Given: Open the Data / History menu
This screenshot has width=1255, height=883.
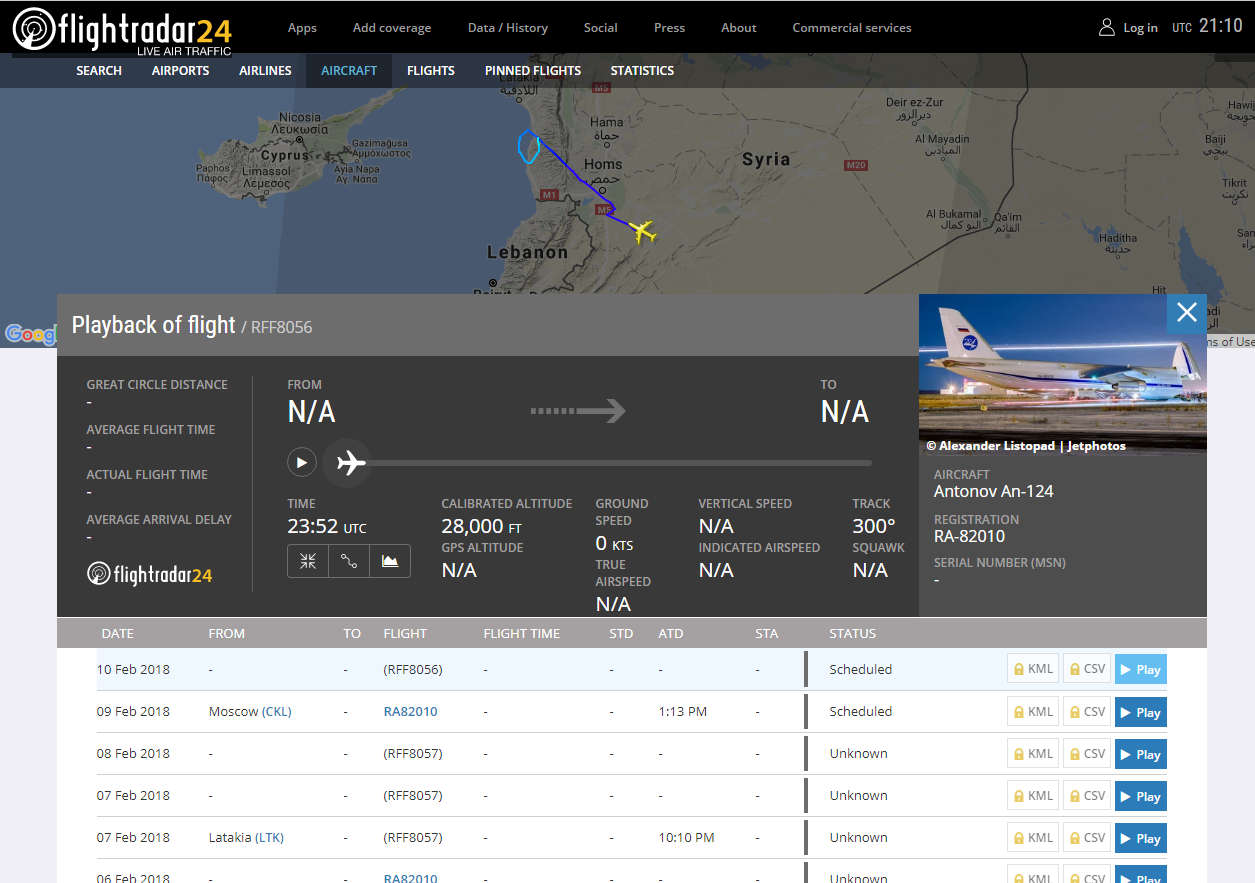Looking at the screenshot, I should (508, 28).
